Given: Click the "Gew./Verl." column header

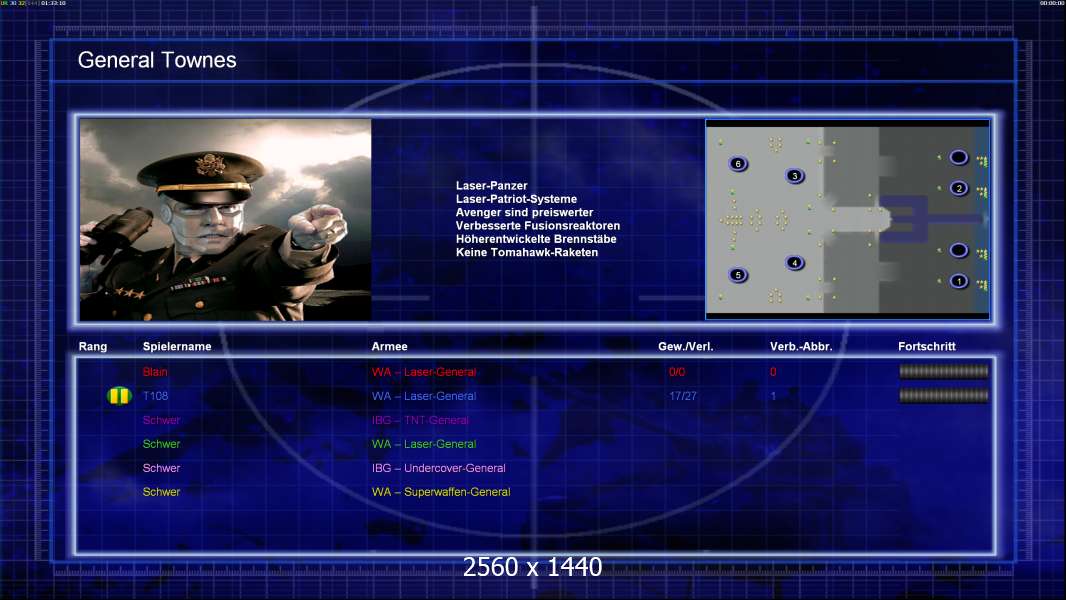Looking at the screenshot, I should (x=685, y=347).
